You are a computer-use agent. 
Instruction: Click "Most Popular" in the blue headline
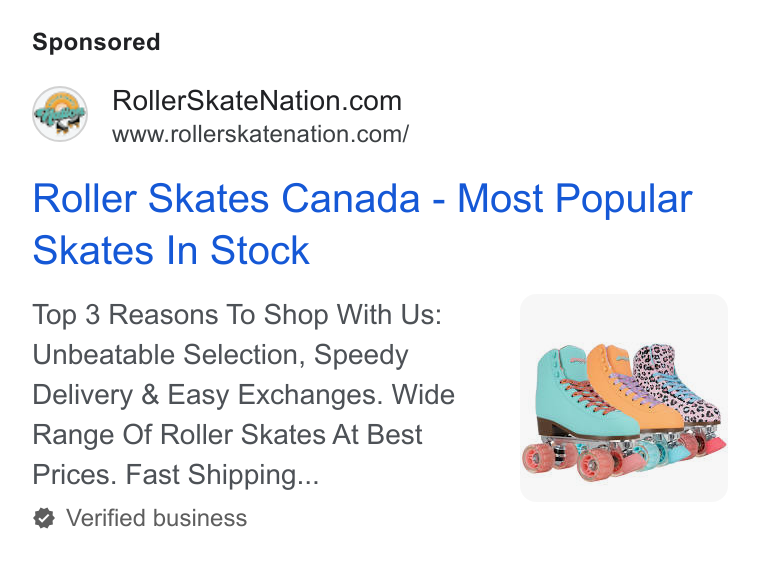(575, 199)
